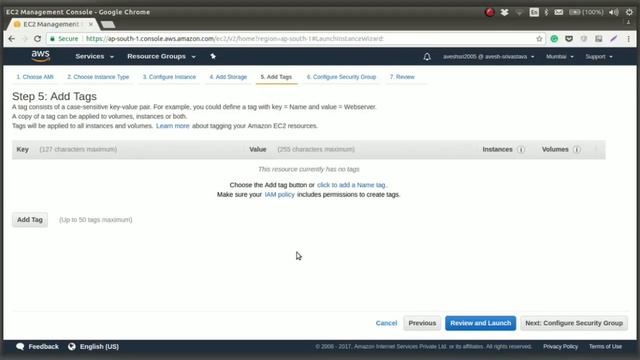Image resolution: width=640 pixels, height=360 pixels.
Task: Click the volume speaker tray icon
Action: [x=613, y=12]
